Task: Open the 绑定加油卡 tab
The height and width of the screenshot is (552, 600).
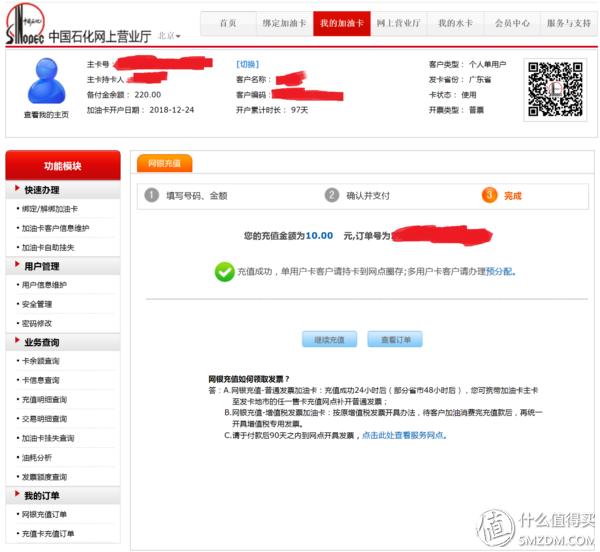Action: coord(284,23)
